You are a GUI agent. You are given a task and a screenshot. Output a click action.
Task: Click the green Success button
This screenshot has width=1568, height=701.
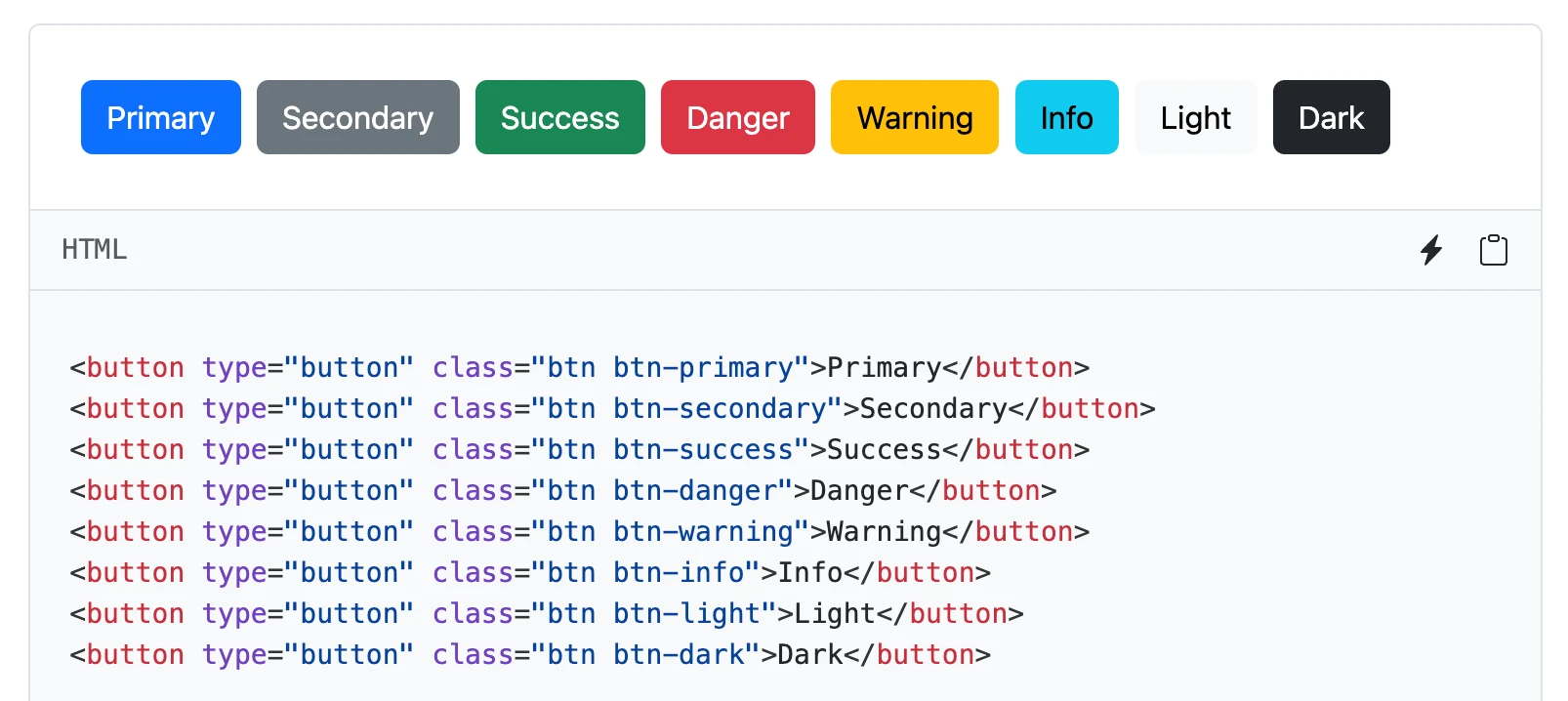tap(560, 117)
